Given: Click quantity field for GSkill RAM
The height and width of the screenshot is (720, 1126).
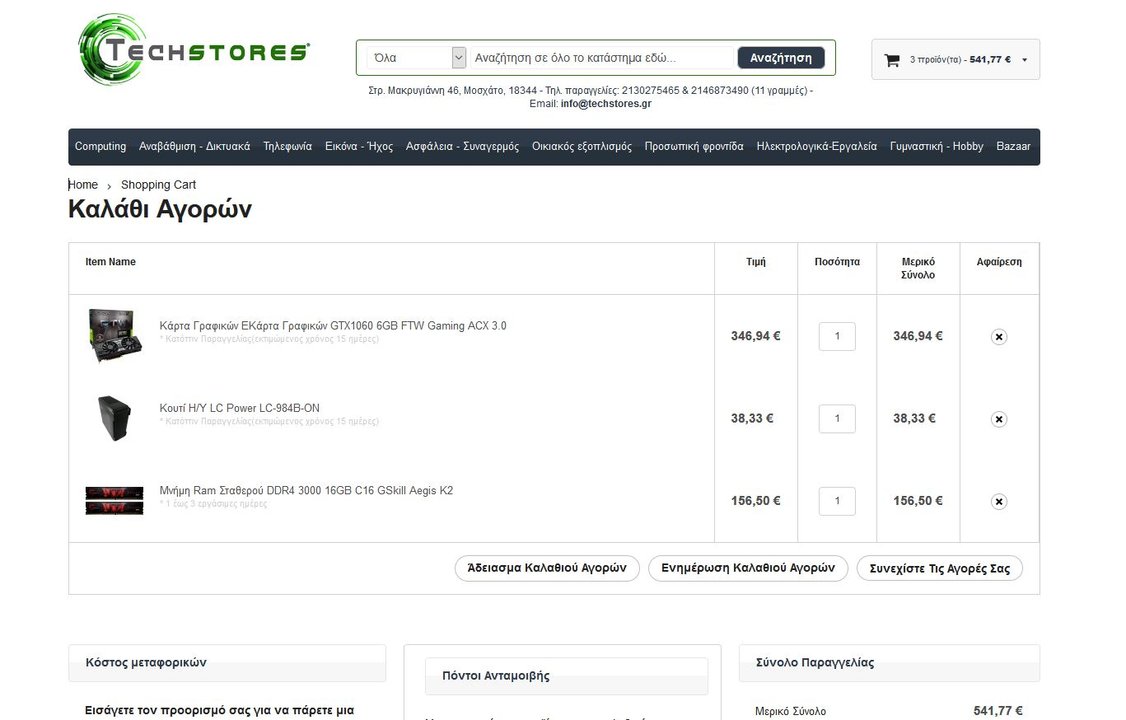Looking at the screenshot, I should pos(837,501).
